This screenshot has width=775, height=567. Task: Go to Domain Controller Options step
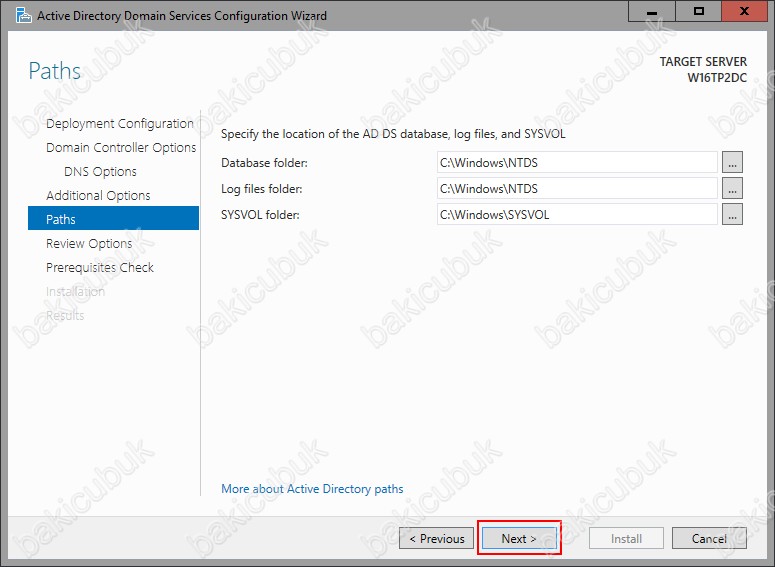pyautogui.click(x=121, y=147)
